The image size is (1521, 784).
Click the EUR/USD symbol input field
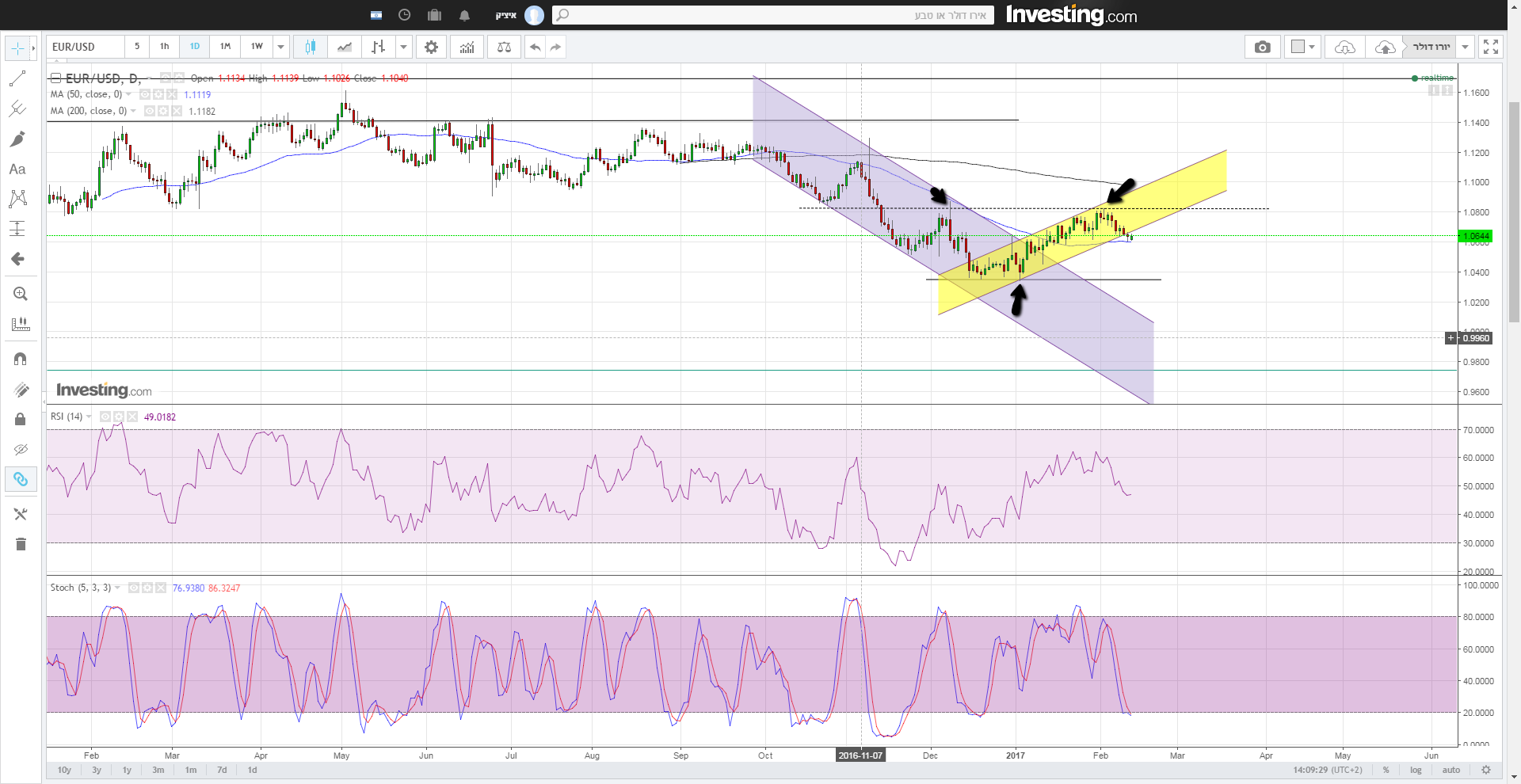point(85,48)
